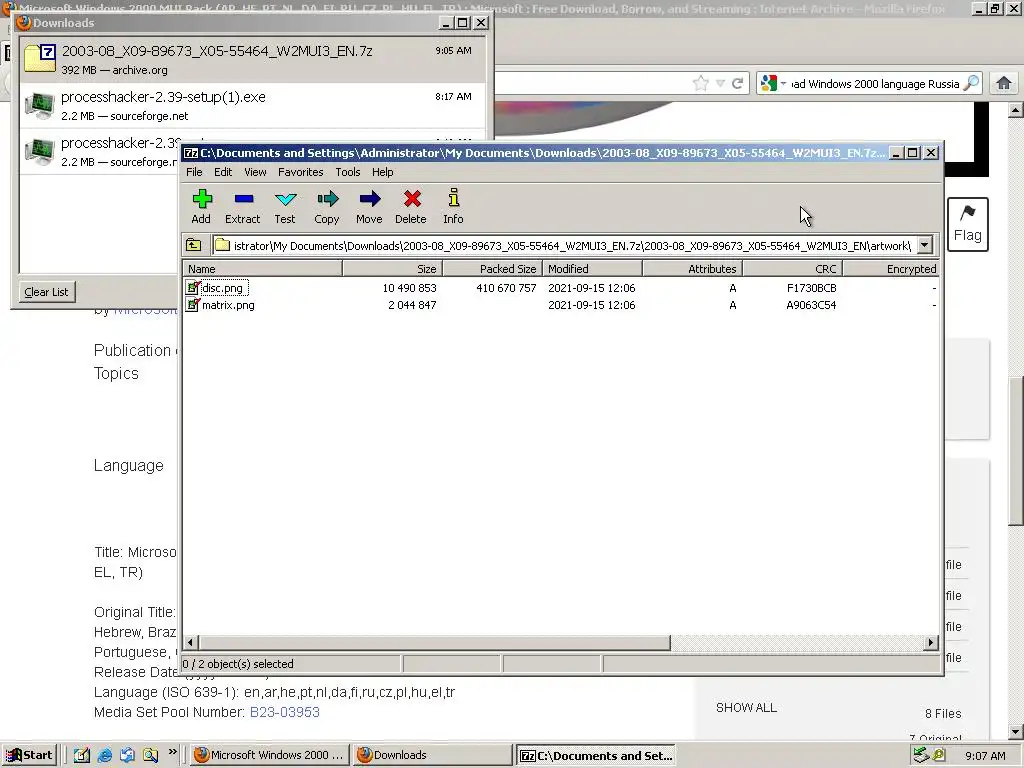Click the matrix.png file icon
This screenshot has width=1024, height=768.
(192, 305)
